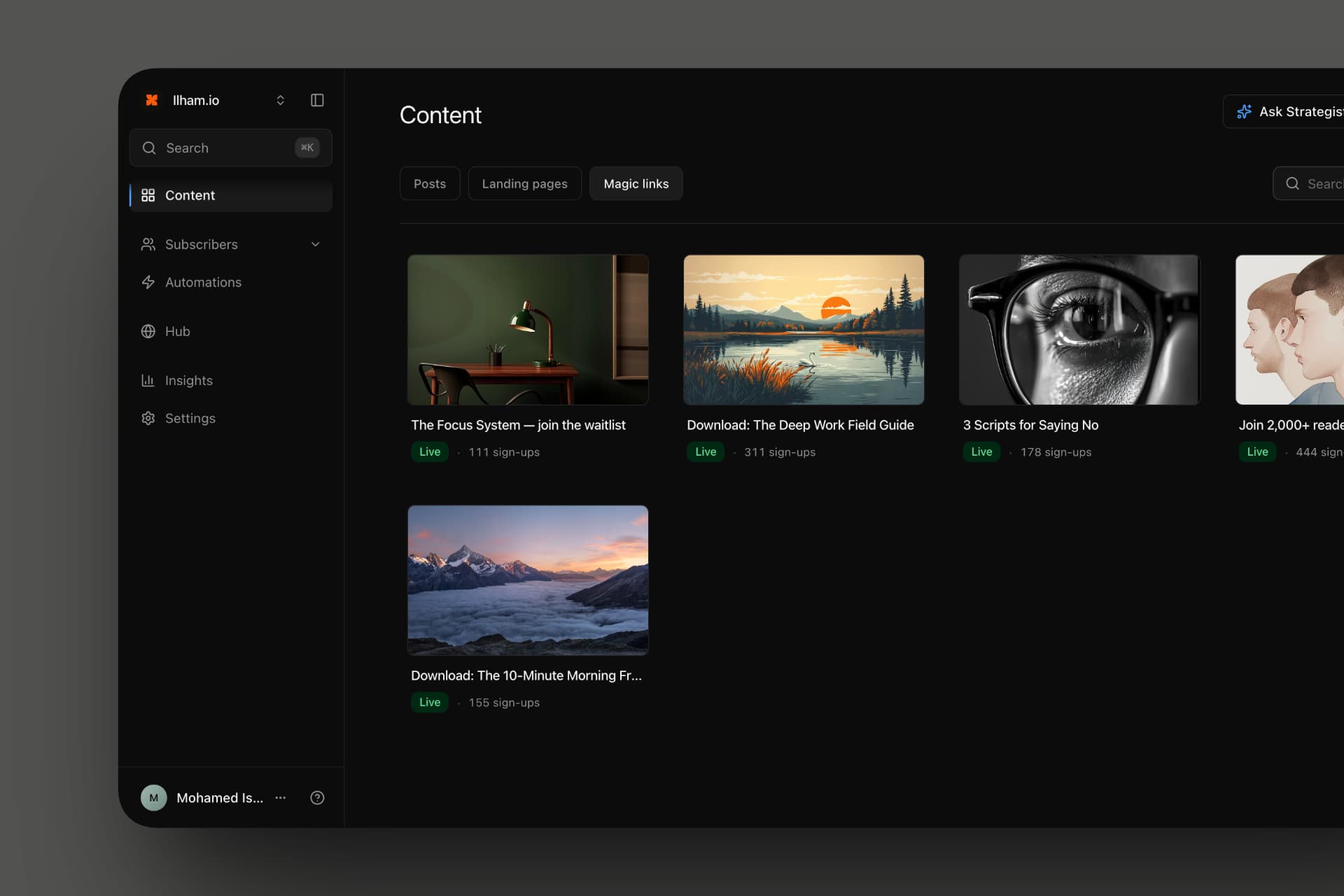Click the content search field at right
Screen dimensions: 1344x896
pos(1308,183)
